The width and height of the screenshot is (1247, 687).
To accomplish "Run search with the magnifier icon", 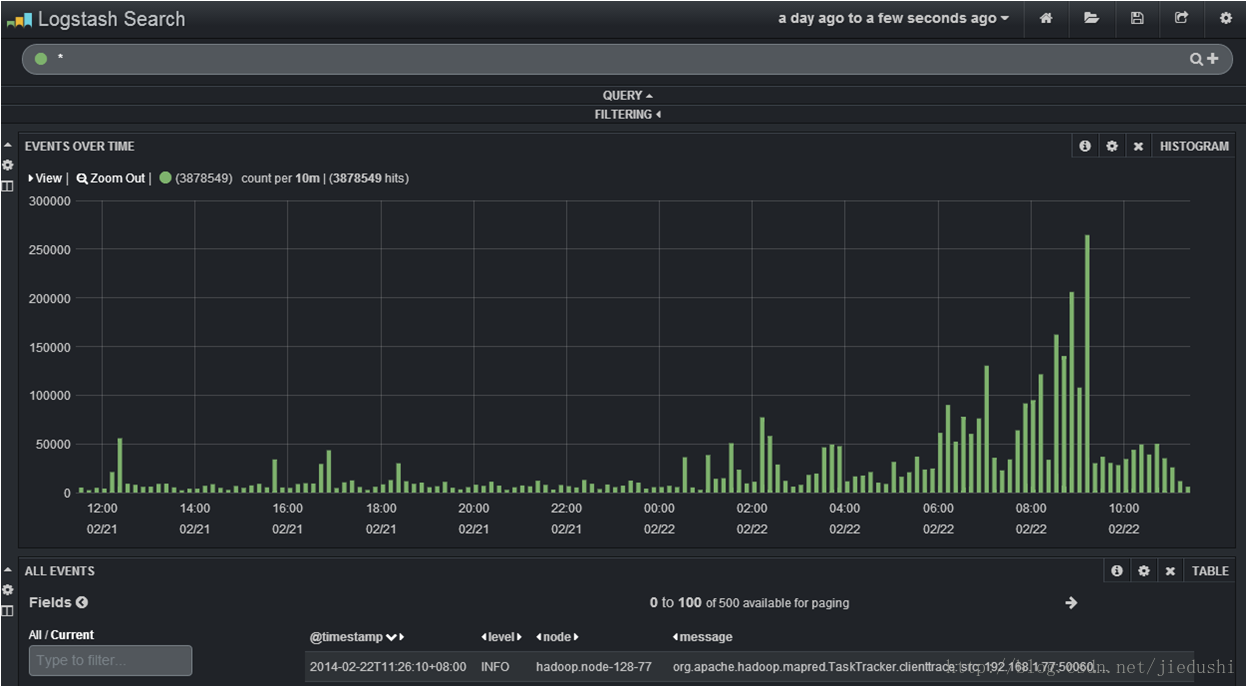I will (x=1196, y=59).
